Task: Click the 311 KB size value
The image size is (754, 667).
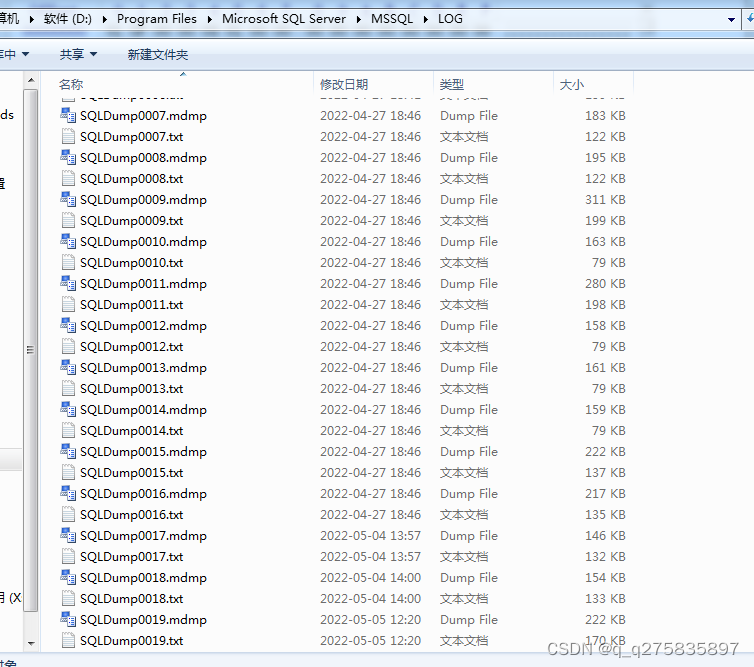Action: pos(605,200)
